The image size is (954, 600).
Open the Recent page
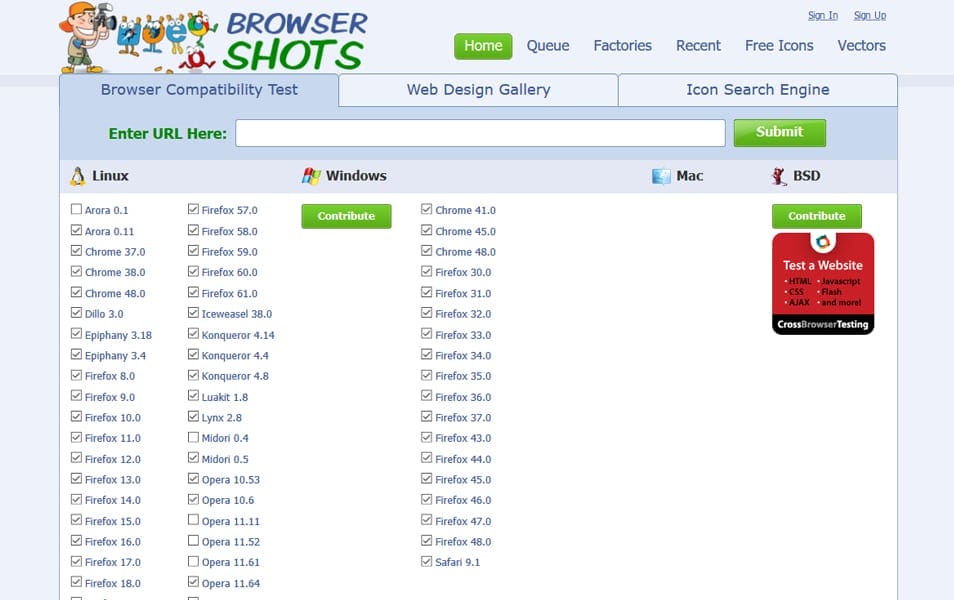698,46
